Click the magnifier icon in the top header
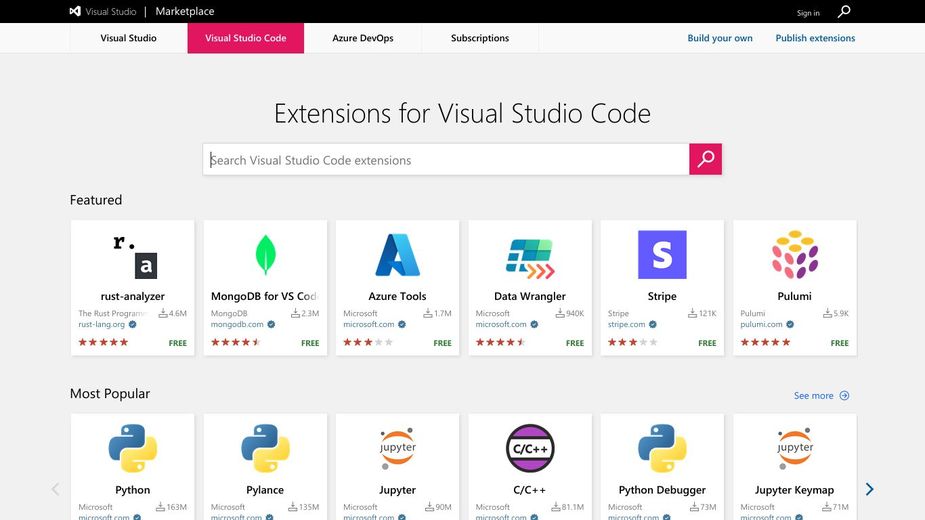This screenshot has height=520, width=925. point(844,12)
